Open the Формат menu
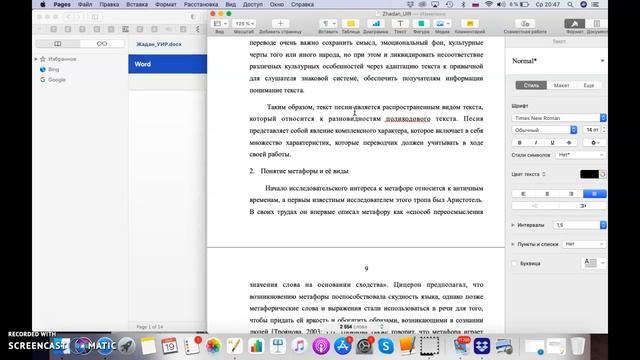Image resolution: width=640 pixels, height=360 pixels. point(166,4)
